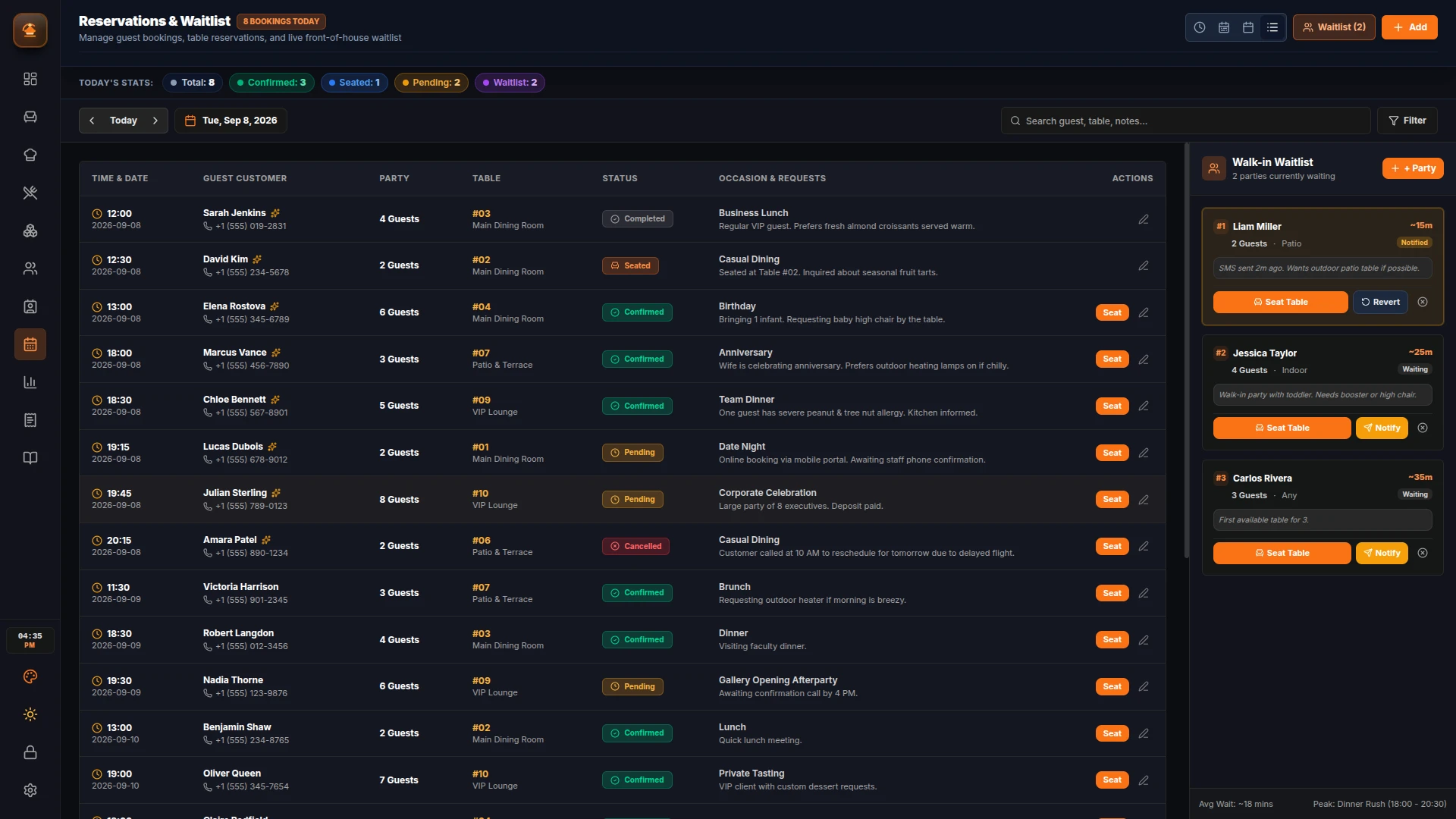
Task: Select the Seated: 1 stat chip
Action: pos(354,83)
